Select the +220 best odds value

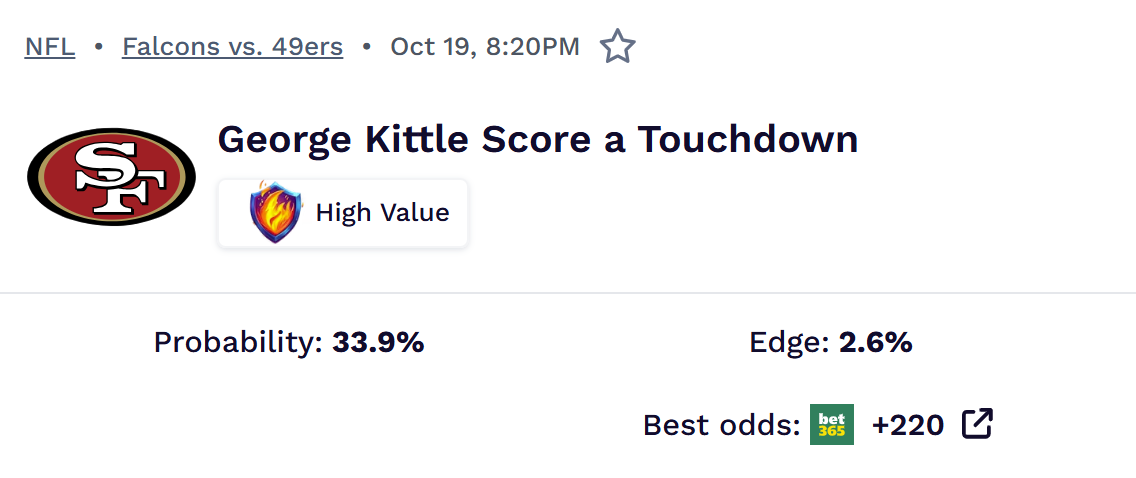click(x=907, y=426)
